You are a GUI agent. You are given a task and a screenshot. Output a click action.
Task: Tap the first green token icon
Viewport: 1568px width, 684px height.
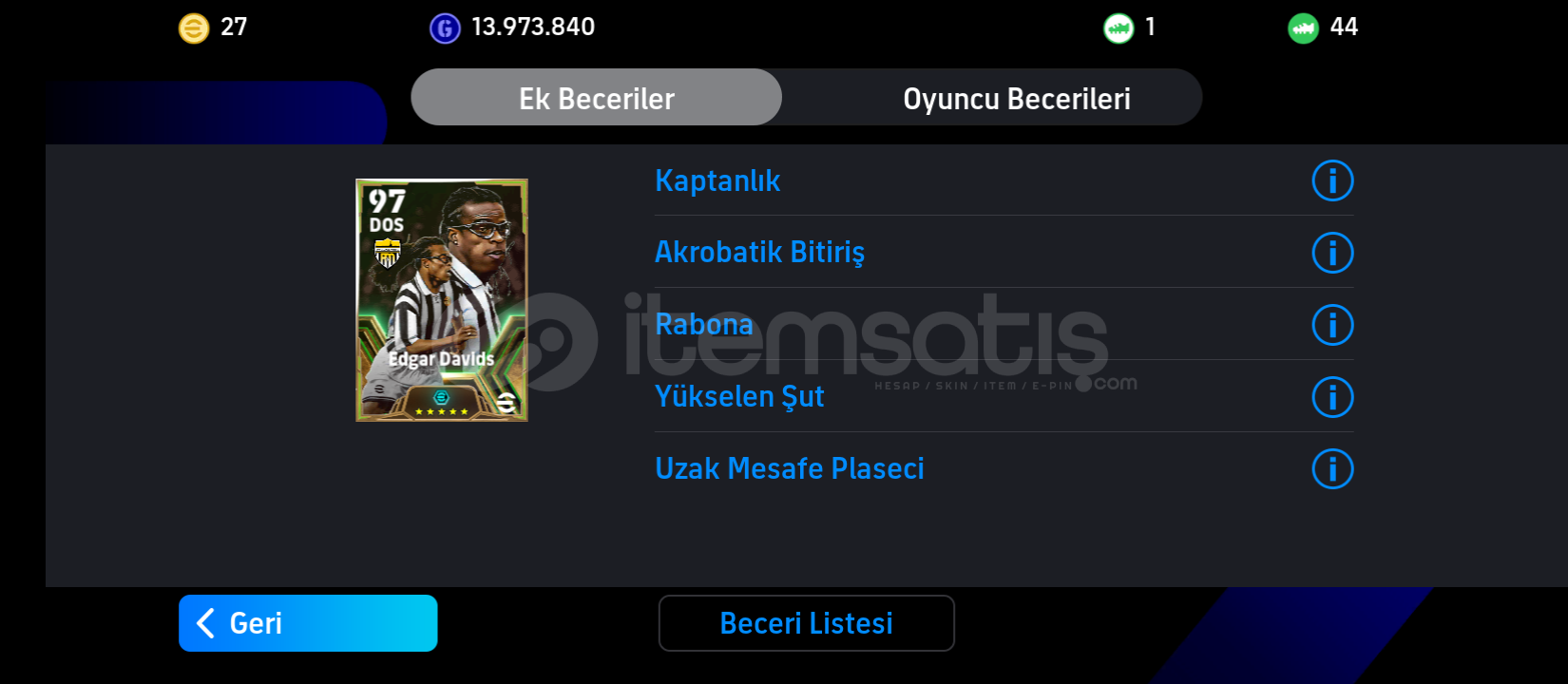pos(1119,28)
